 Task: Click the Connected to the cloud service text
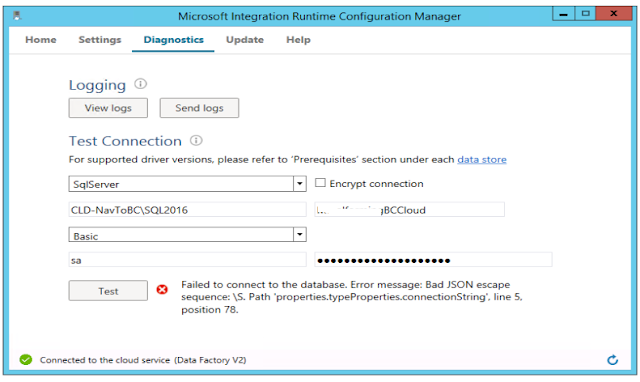click(x=143, y=360)
